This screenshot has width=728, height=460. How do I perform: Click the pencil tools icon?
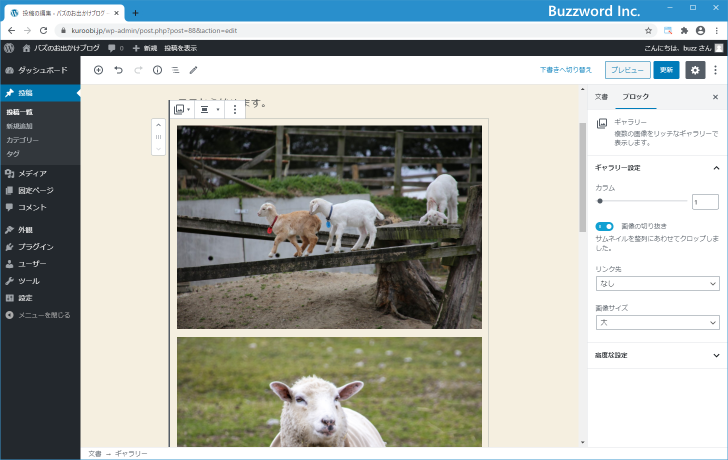tap(194, 70)
